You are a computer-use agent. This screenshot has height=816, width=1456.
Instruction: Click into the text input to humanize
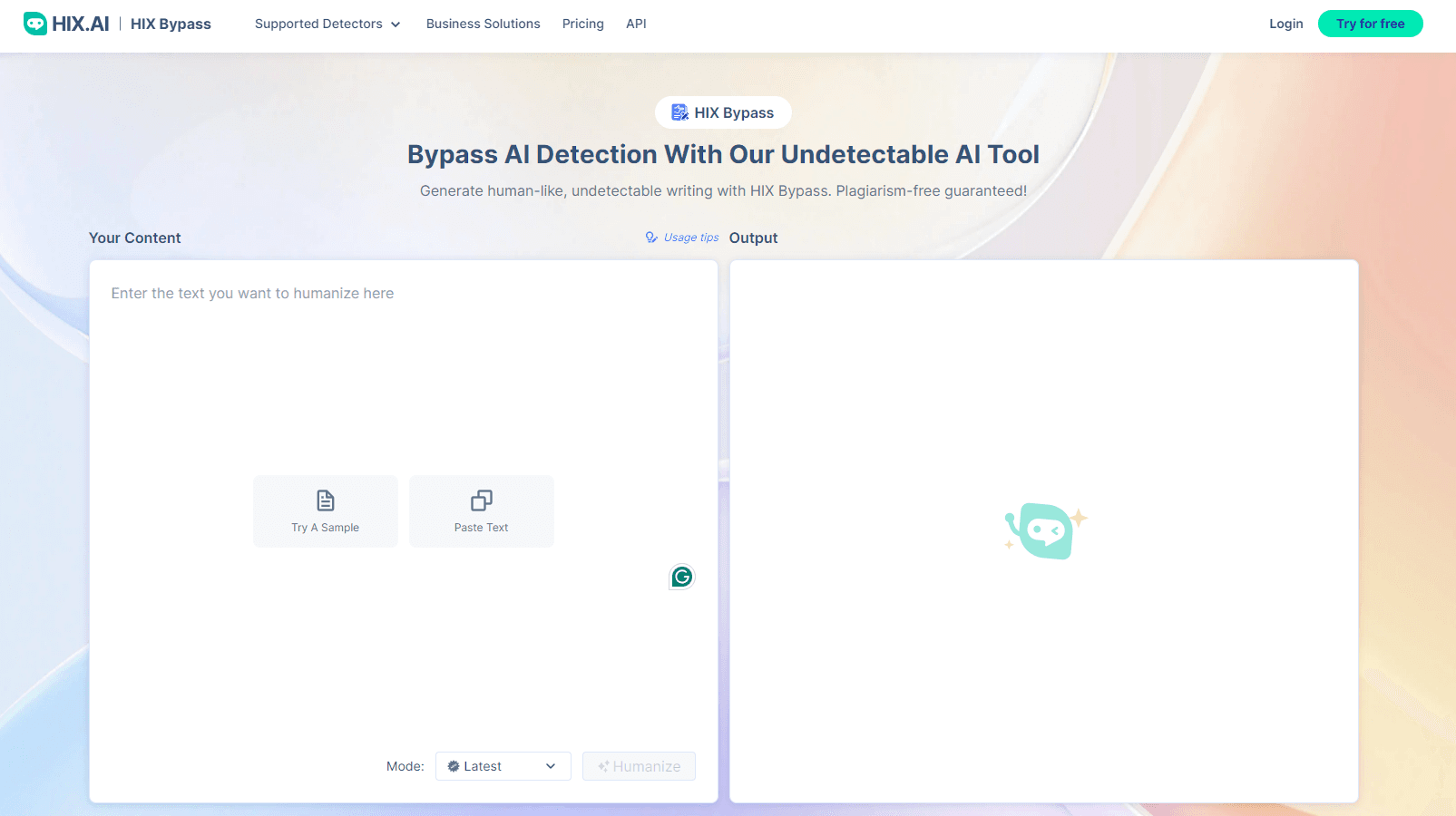(403, 381)
